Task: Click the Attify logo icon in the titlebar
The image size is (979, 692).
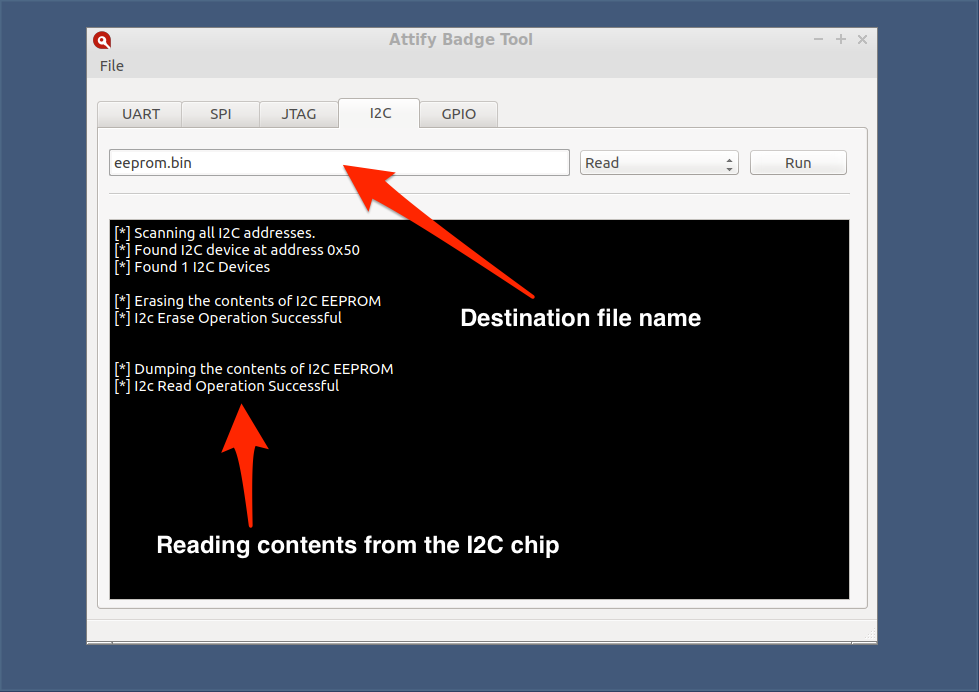Action: [x=102, y=40]
